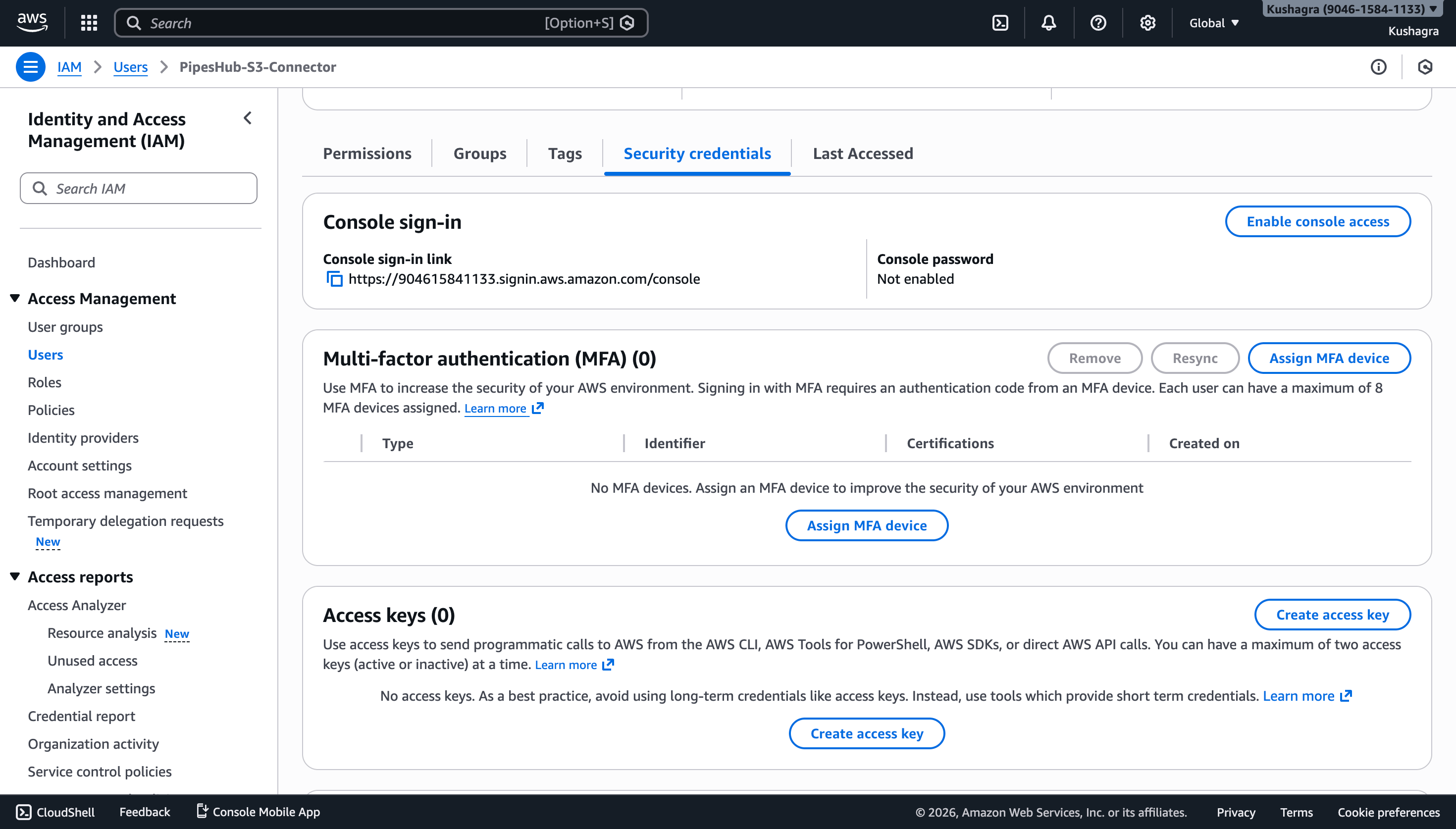
Task: Open MFA Learn more link
Action: coord(495,408)
